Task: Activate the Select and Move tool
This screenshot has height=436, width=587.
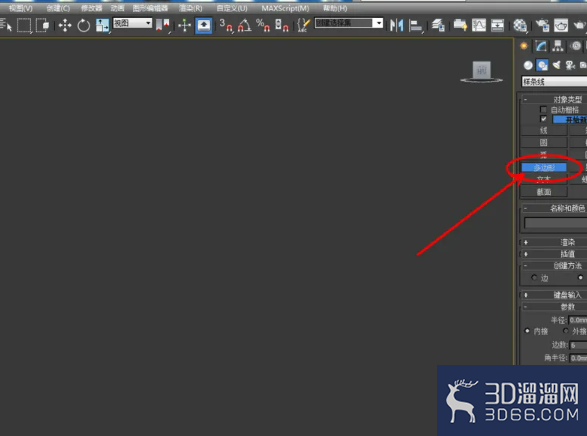Action: [65, 25]
